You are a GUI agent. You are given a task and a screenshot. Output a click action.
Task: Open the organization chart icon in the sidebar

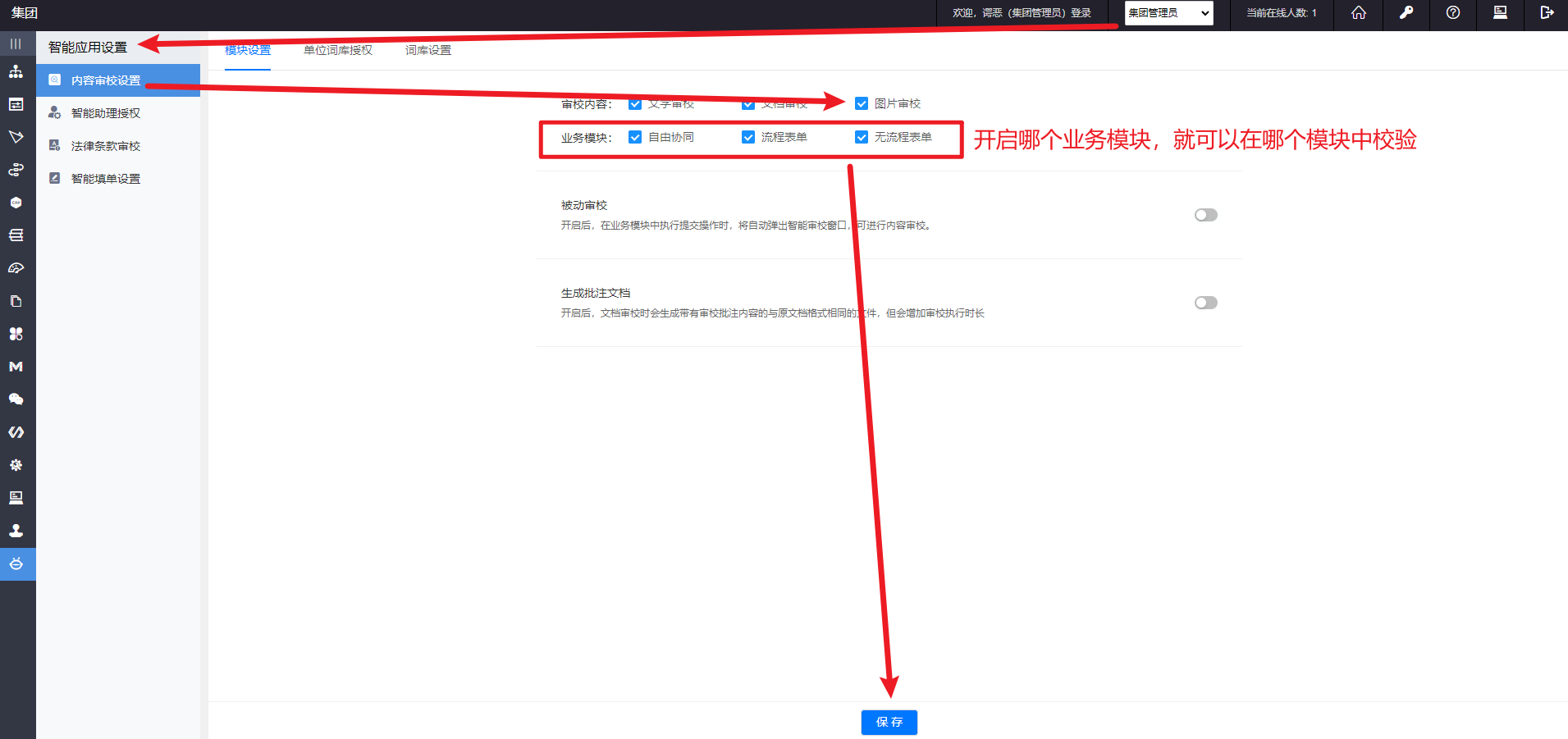16,72
